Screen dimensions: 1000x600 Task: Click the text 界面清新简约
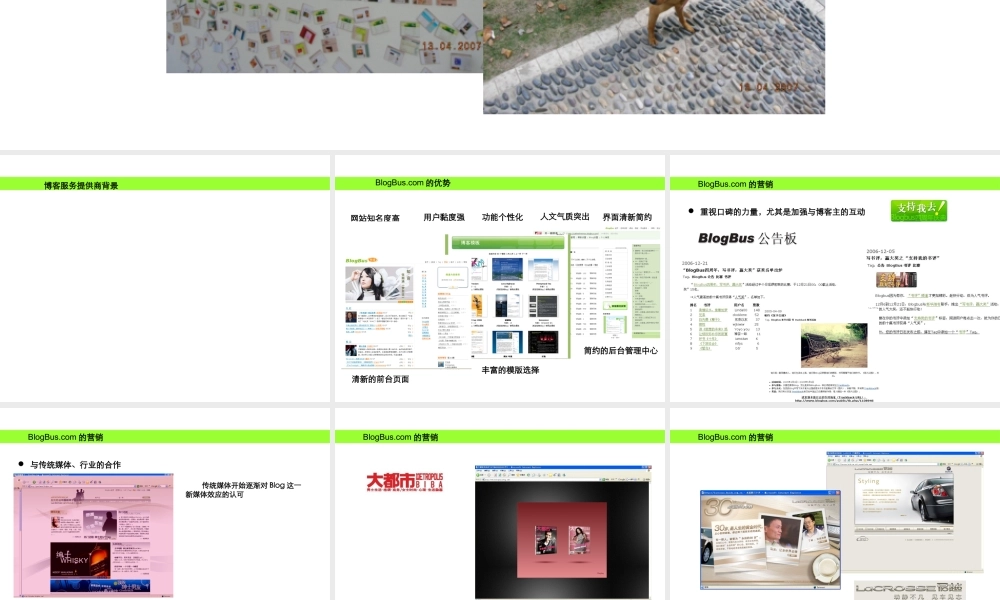(x=627, y=217)
